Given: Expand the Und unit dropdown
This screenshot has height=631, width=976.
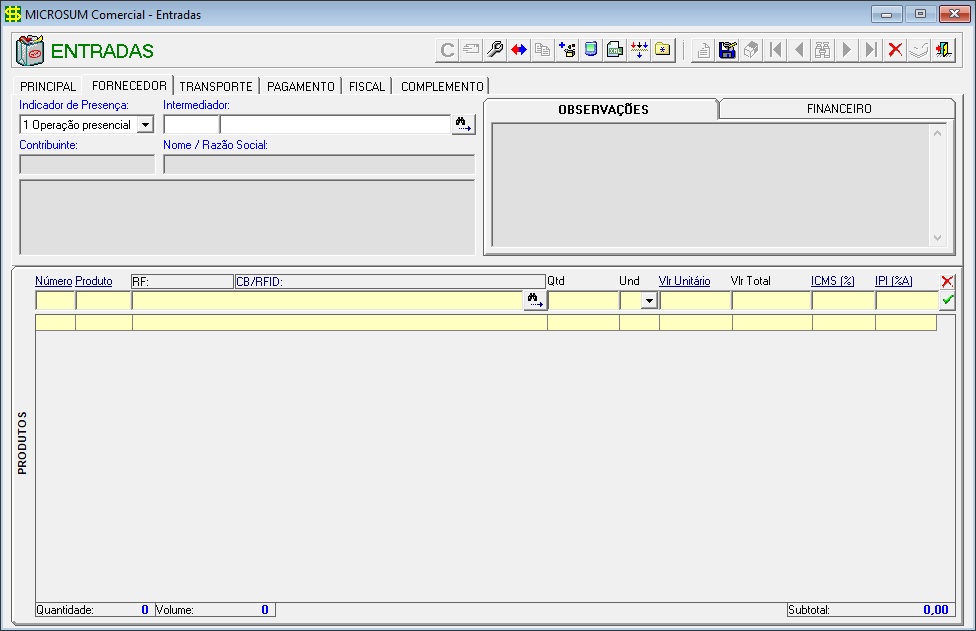Looking at the screenshot, I should [649, 300].
